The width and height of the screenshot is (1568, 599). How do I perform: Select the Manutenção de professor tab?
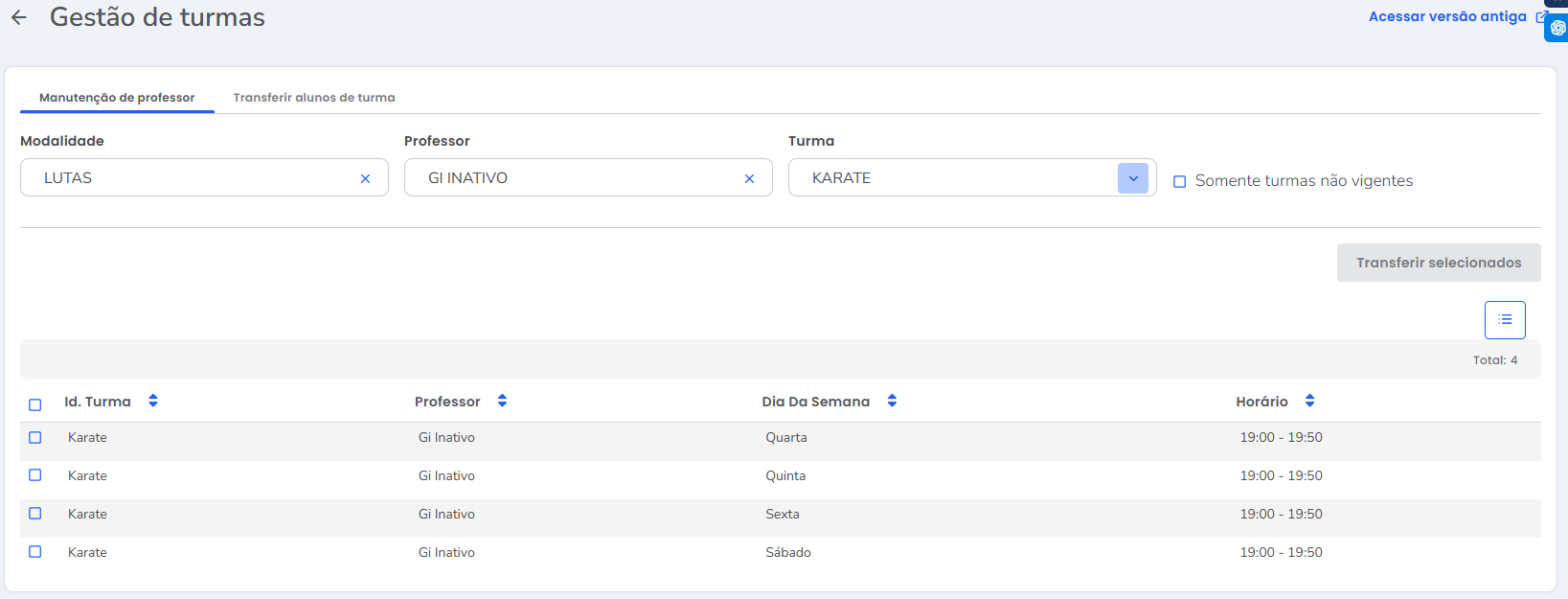[117, 98]
